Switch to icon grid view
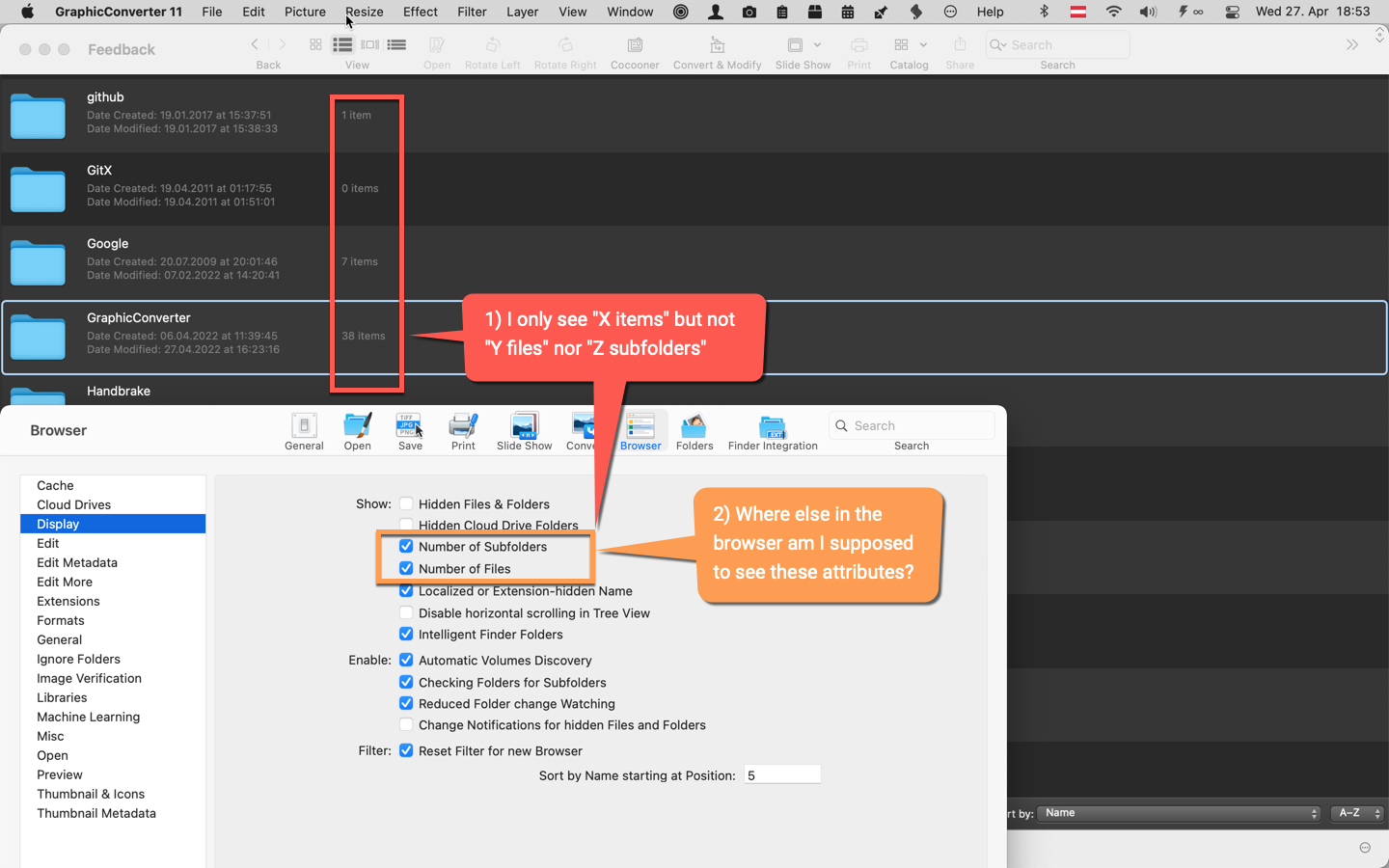The width and height of the screenshot is (1389, 868). pos(315,44)
